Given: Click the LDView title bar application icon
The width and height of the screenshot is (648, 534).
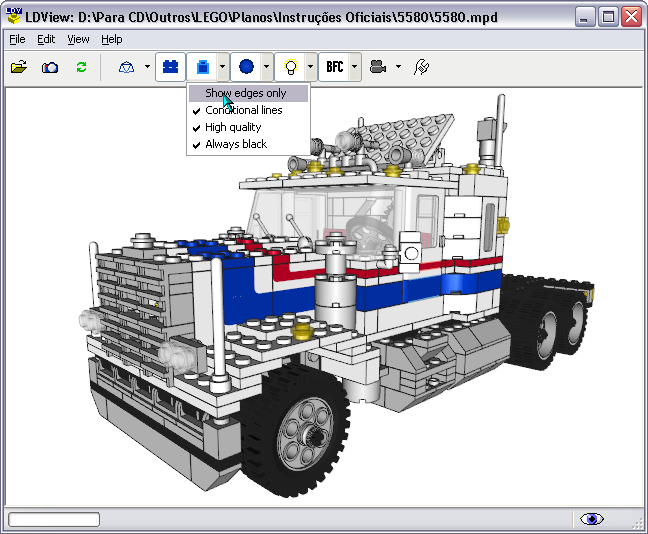Looking at the screenshot, I should click(x=14, y=16).
